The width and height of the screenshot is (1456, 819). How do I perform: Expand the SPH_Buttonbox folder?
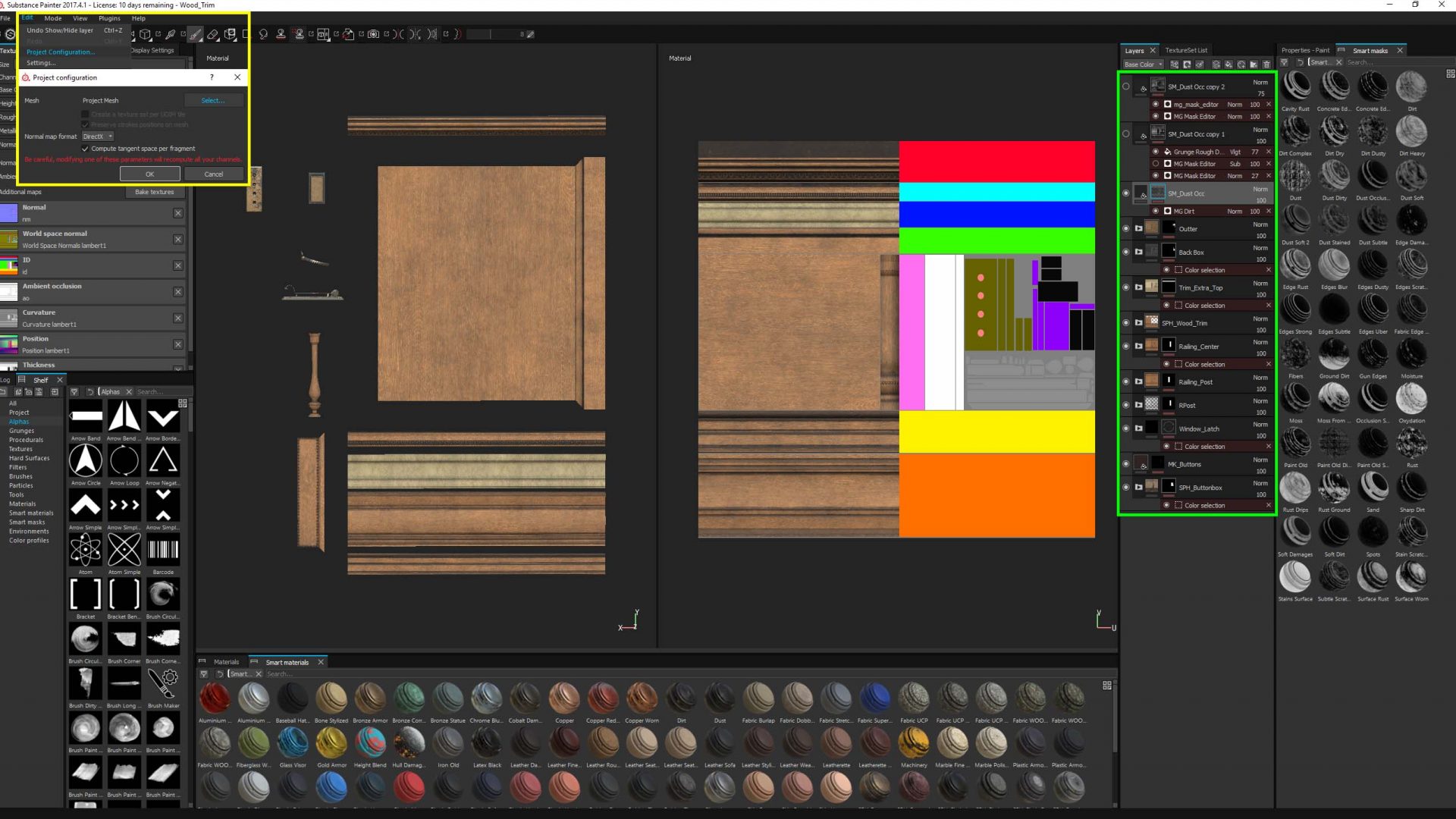click(1138, 487)
